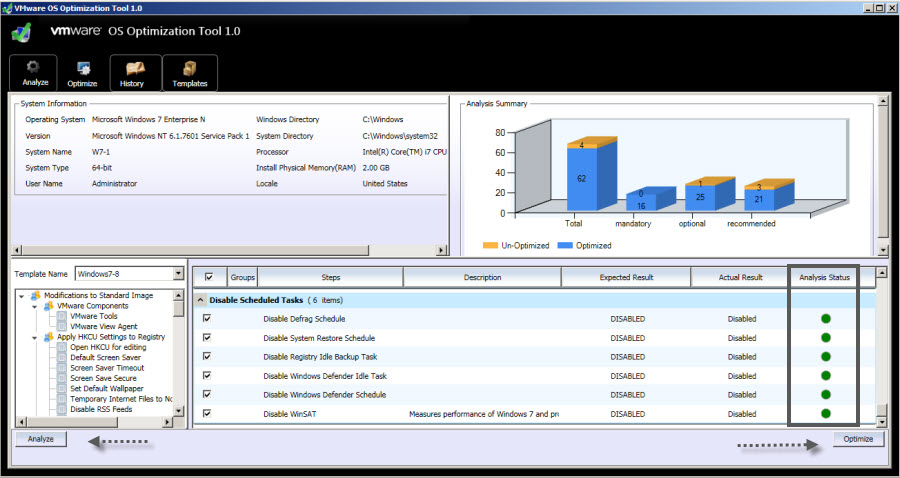
Task: Click down arrow of steps table scrollbar
Action: pos(882,422)
